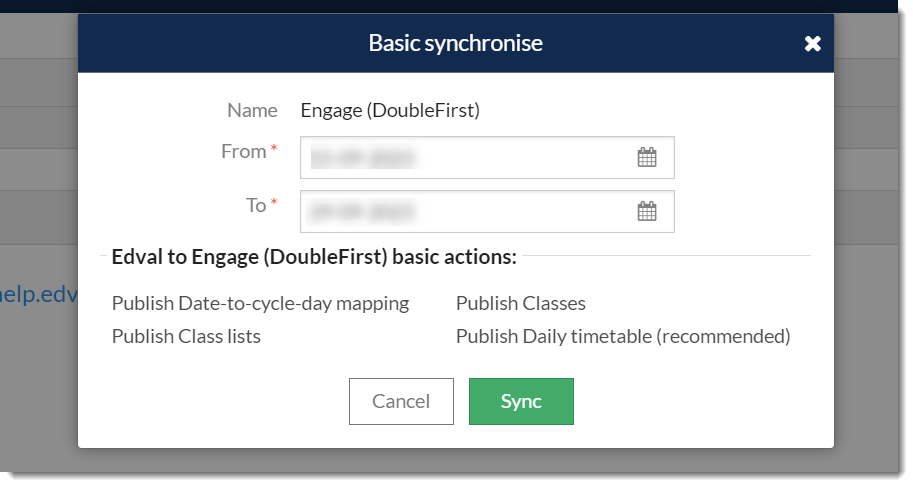Click the Engage (DoubleFirst) name value

pyautogui.click(x=390, y=110)
